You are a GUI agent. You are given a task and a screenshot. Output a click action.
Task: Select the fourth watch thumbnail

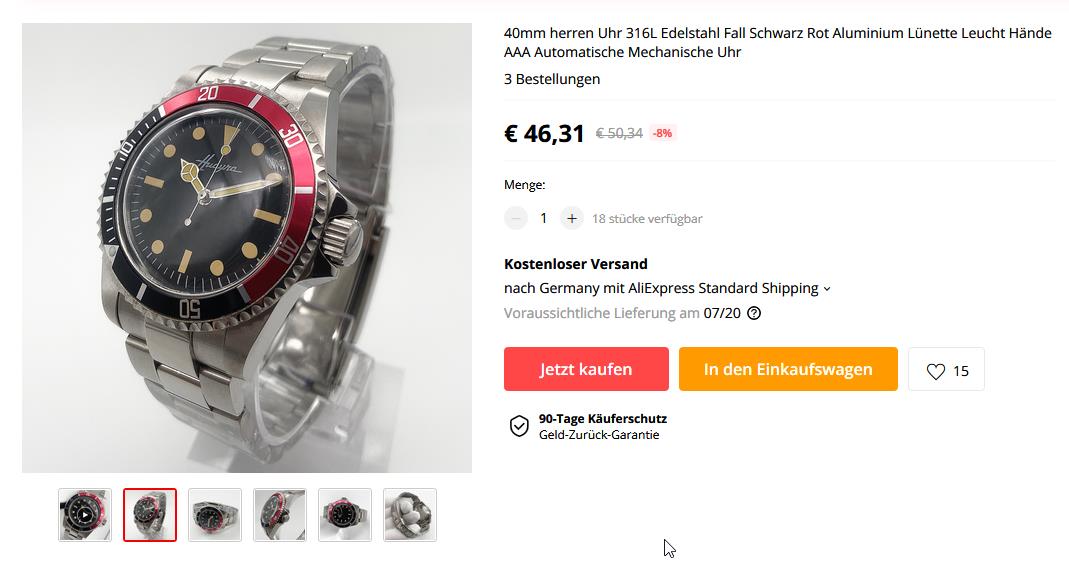[280, 515]
